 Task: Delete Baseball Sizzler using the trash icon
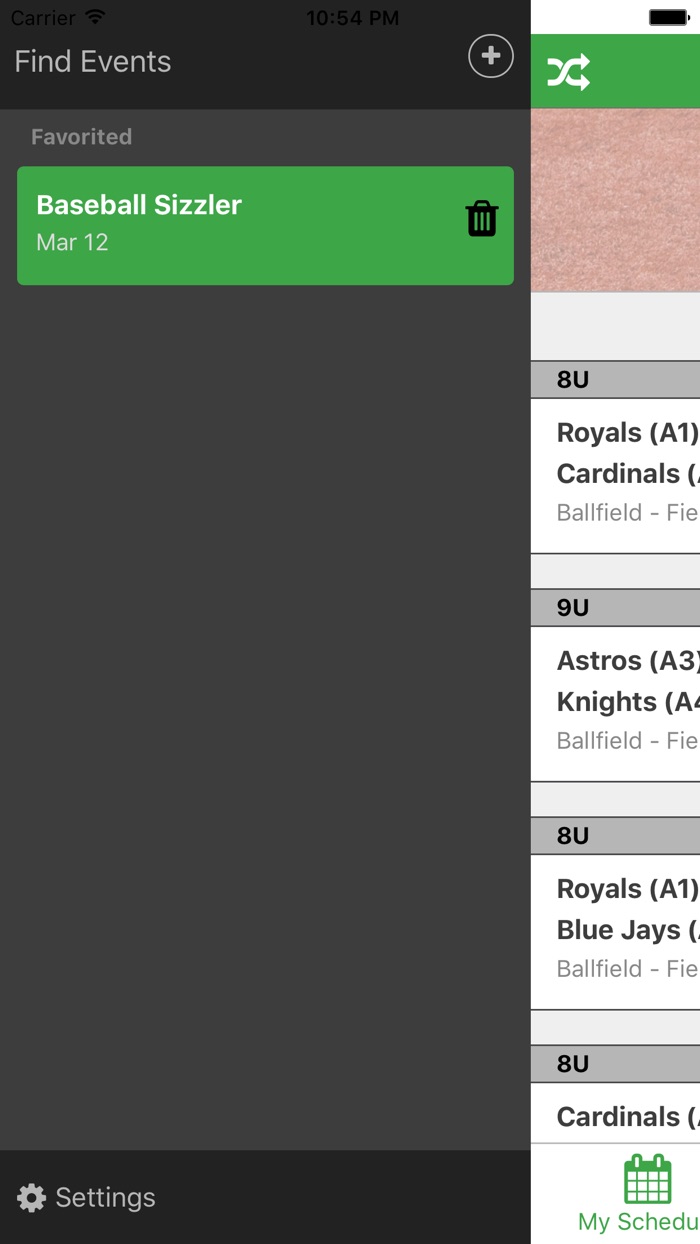click(x=482, y=217)
